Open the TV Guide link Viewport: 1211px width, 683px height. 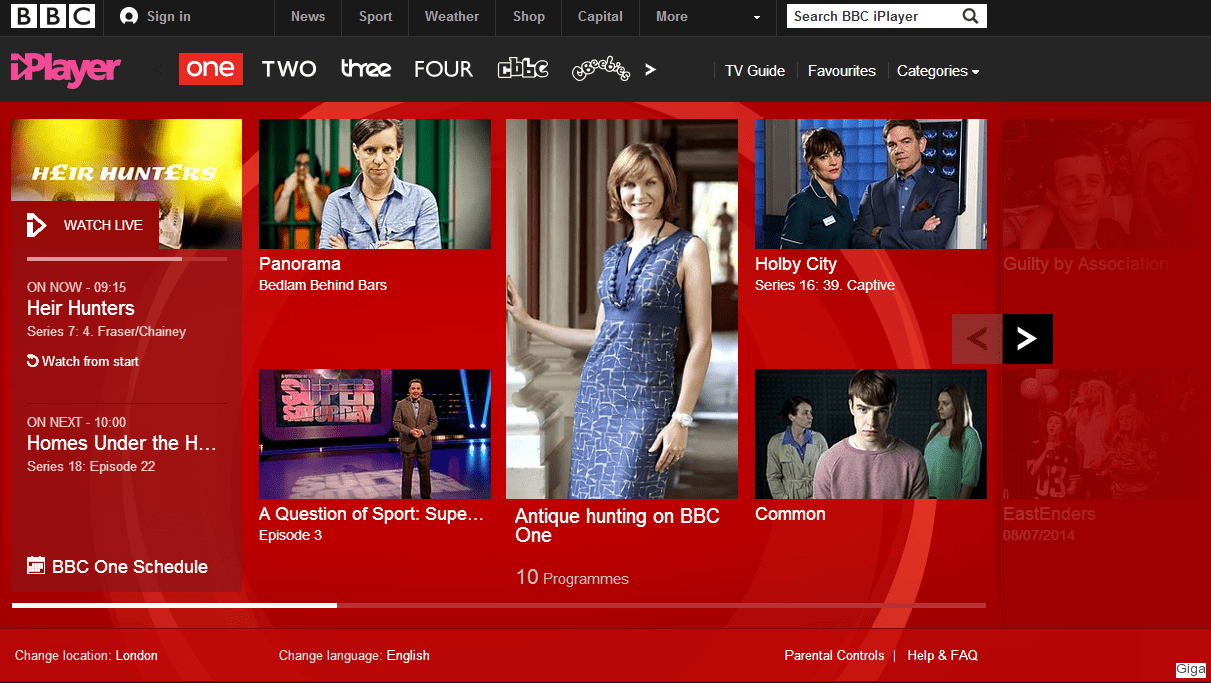(755, 71)
